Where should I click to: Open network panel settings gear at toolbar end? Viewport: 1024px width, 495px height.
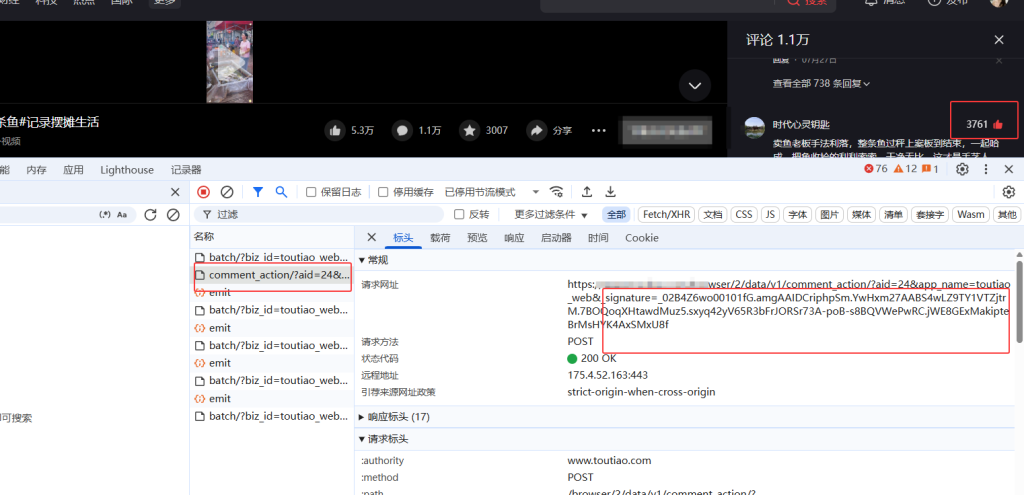click(x=1009, y=192)
